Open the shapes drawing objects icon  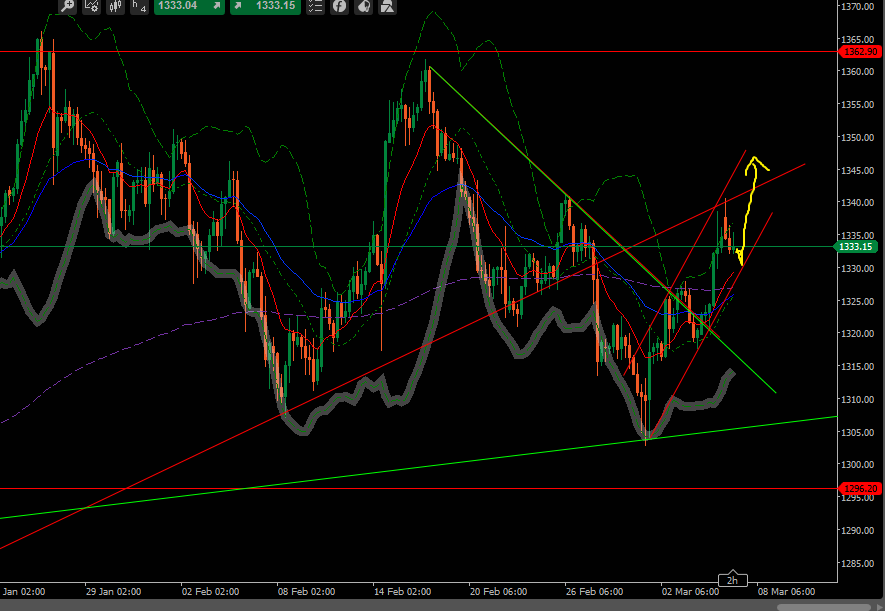[x=387, y=6]
